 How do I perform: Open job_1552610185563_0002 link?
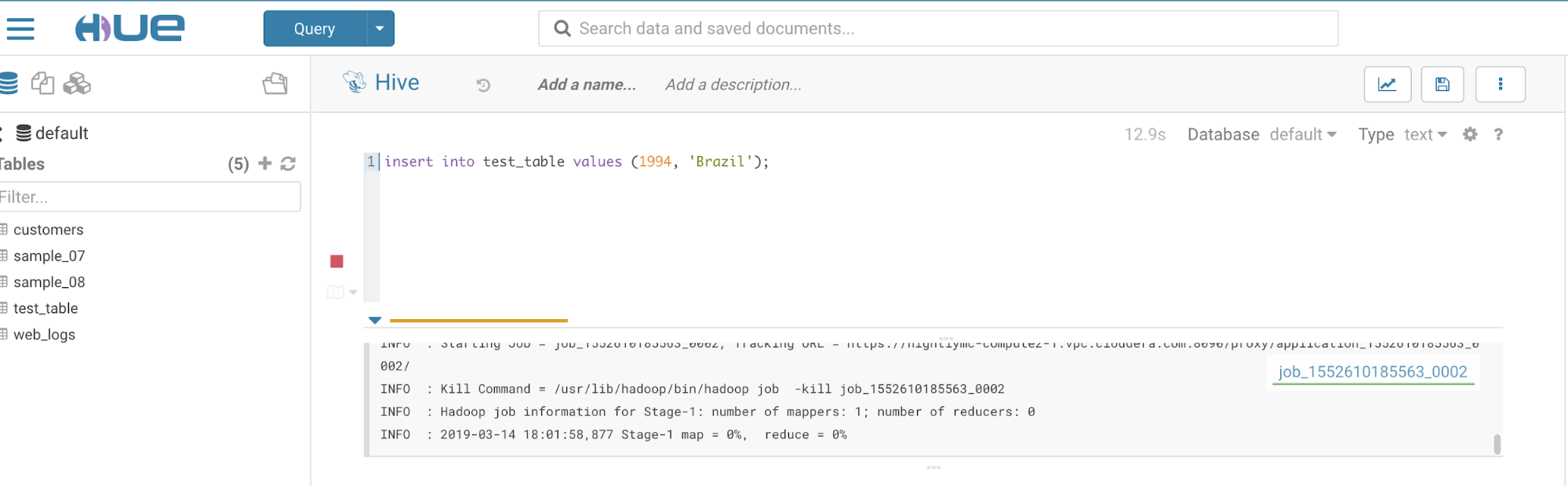pos(1372,372)
